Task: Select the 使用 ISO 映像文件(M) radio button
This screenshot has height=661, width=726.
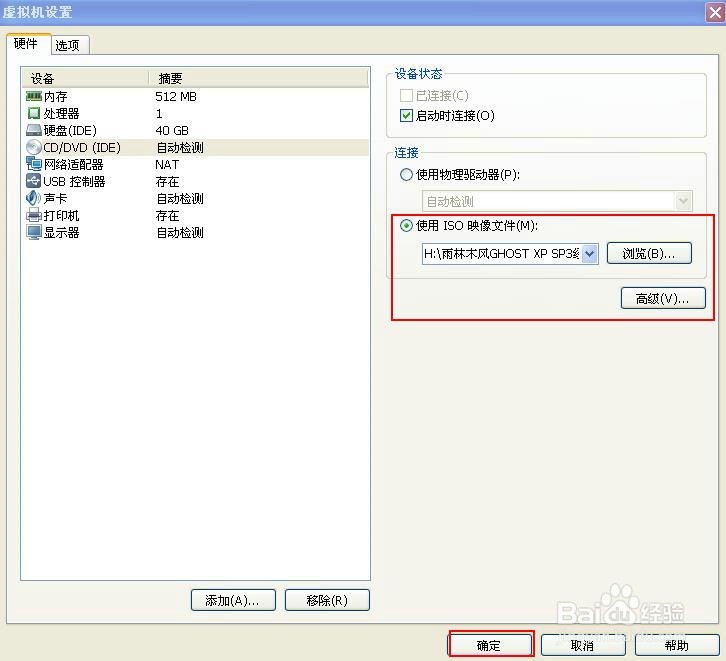Action: pyautogui.click(x=406, y=225)
